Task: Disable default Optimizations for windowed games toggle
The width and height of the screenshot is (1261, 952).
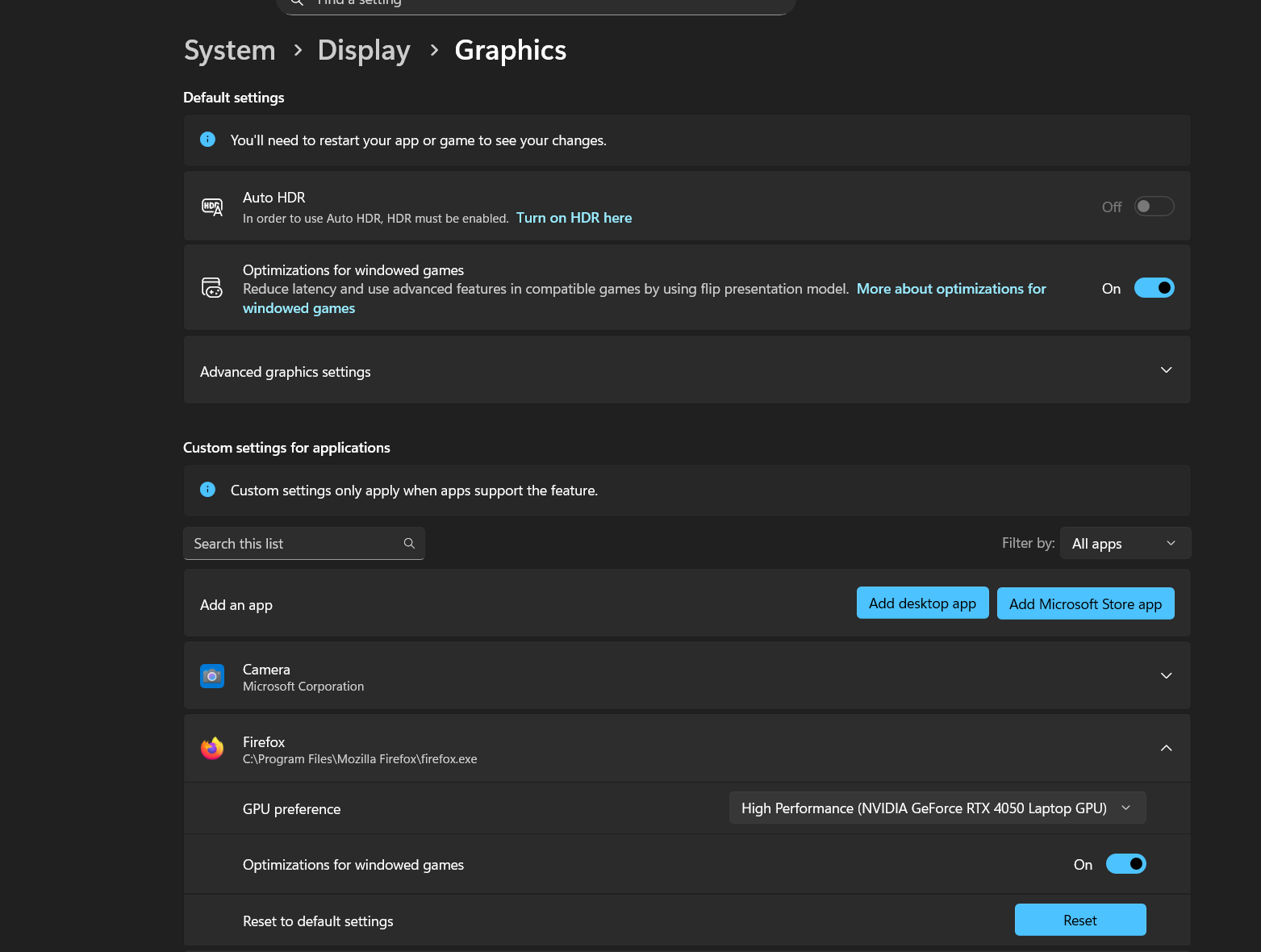Action: point(1154,288)
